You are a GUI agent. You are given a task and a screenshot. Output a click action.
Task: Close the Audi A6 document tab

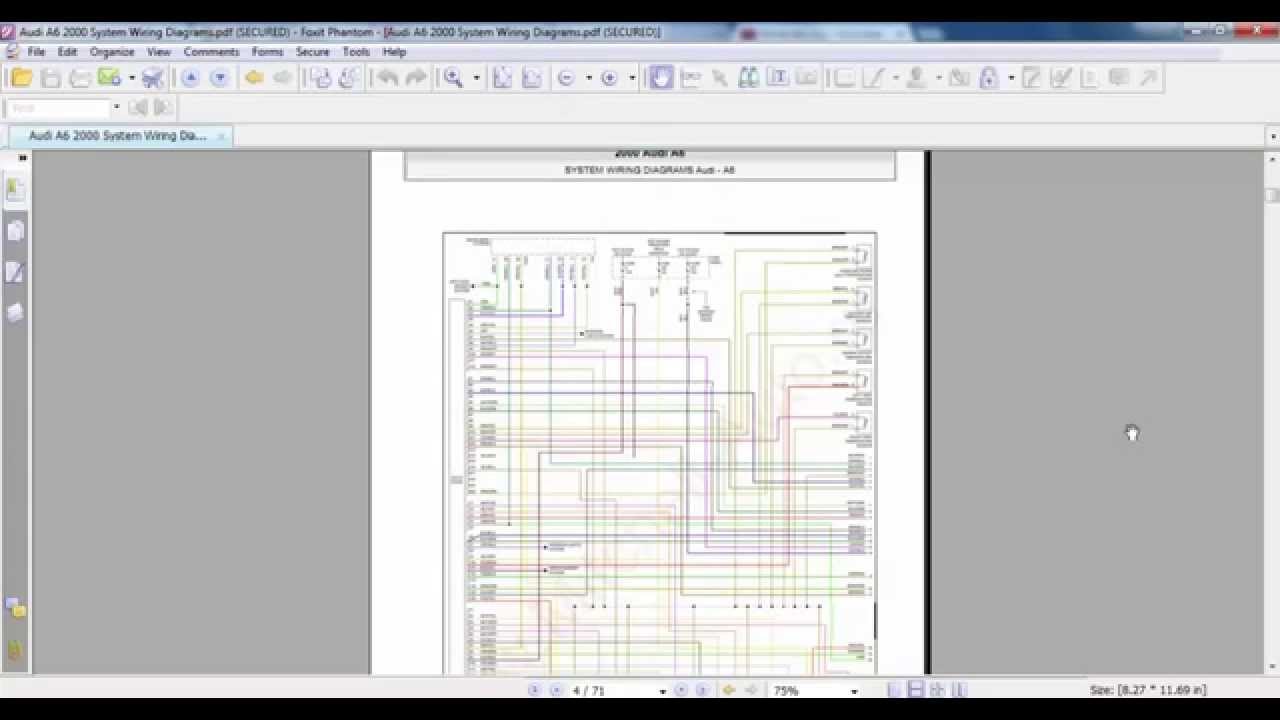pyautogui.click(x=221, y=136)
